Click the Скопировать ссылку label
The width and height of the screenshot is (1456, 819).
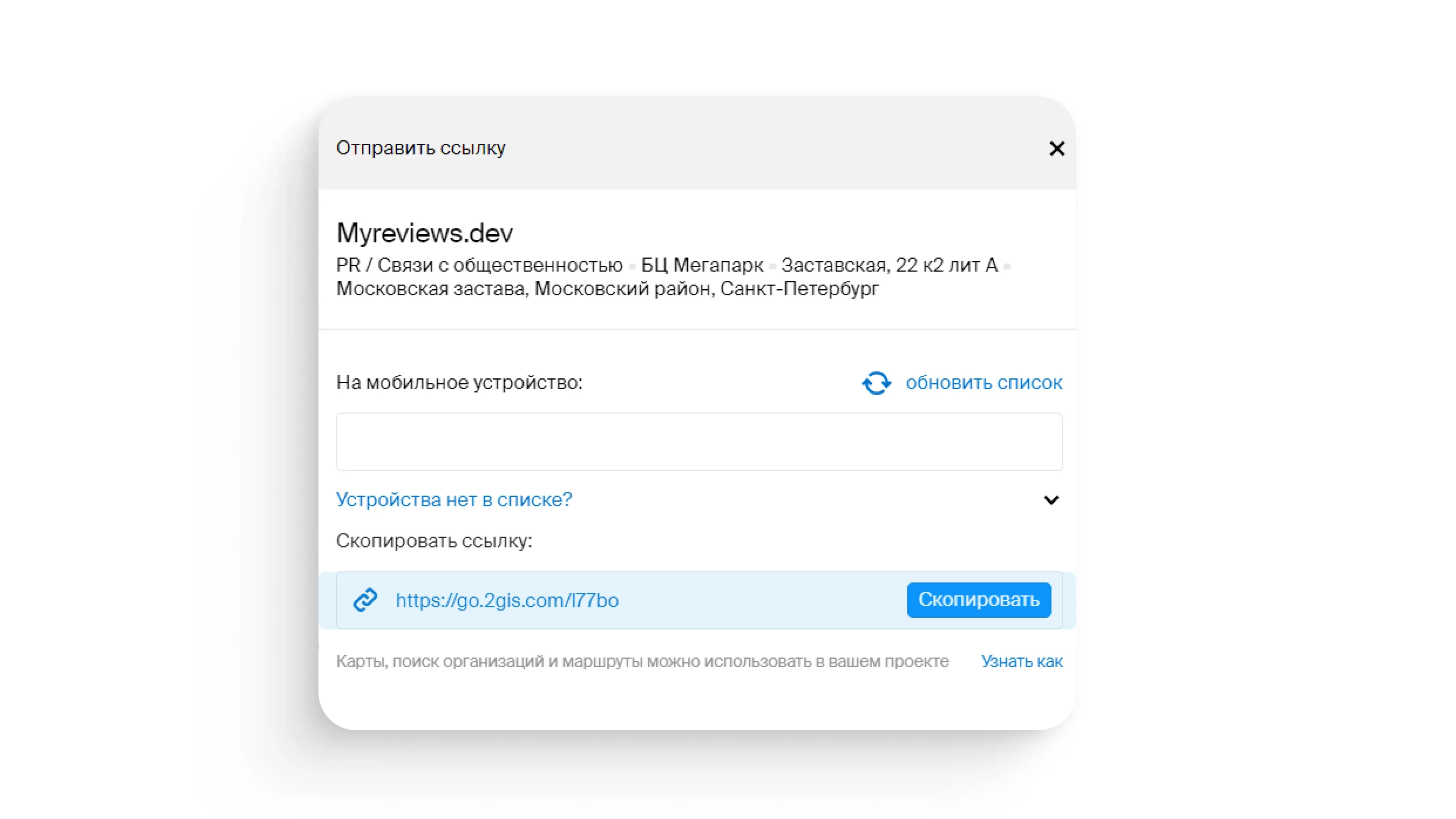click(434, 541)
